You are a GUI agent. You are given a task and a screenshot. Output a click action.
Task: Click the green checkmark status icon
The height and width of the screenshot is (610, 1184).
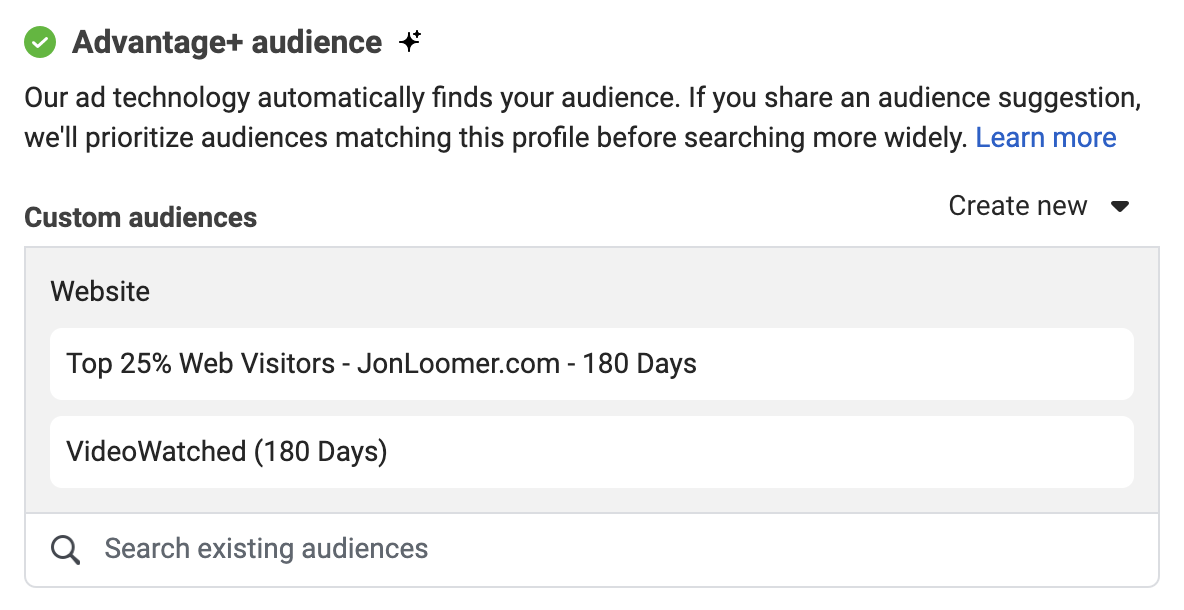click(x=40, y=42)
